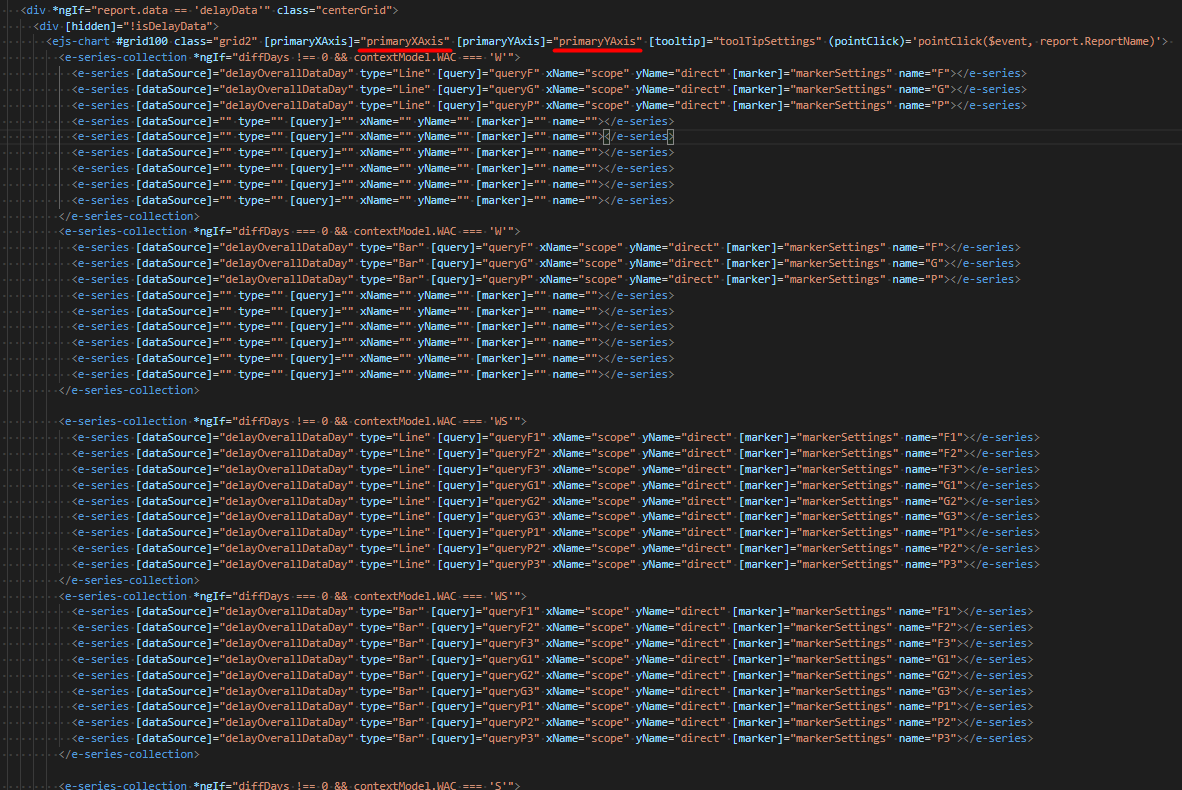Image resolution: width=1182 pixels, height=790 pixels.
Task: Click the #grid100 template reference
Action: [x=144, y=41]
